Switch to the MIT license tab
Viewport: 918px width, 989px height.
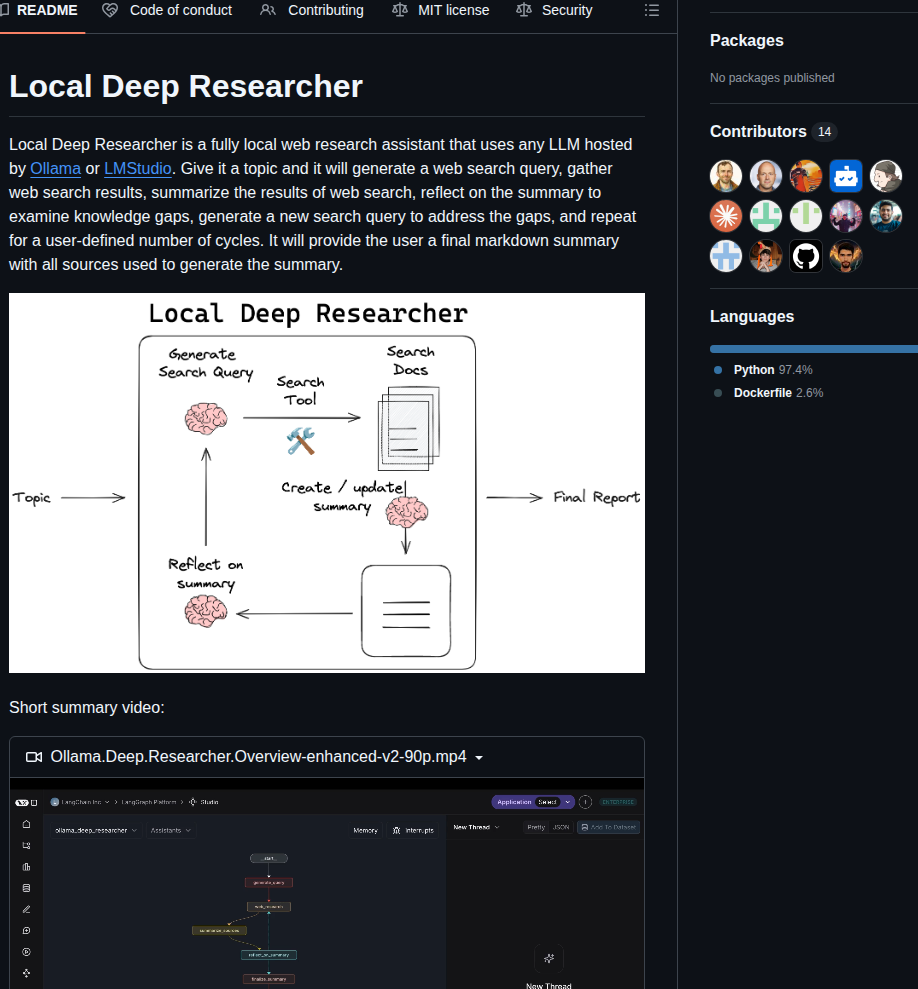click(440, 11)
